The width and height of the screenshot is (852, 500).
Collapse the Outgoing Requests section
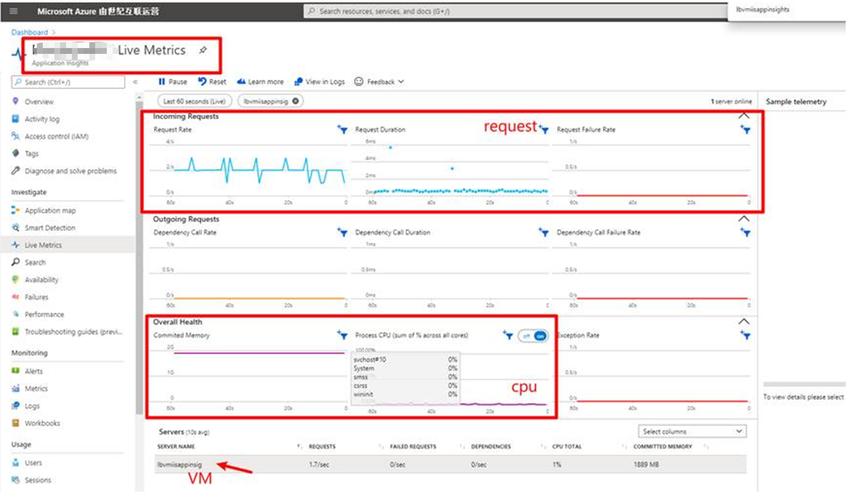click(744, 218)
